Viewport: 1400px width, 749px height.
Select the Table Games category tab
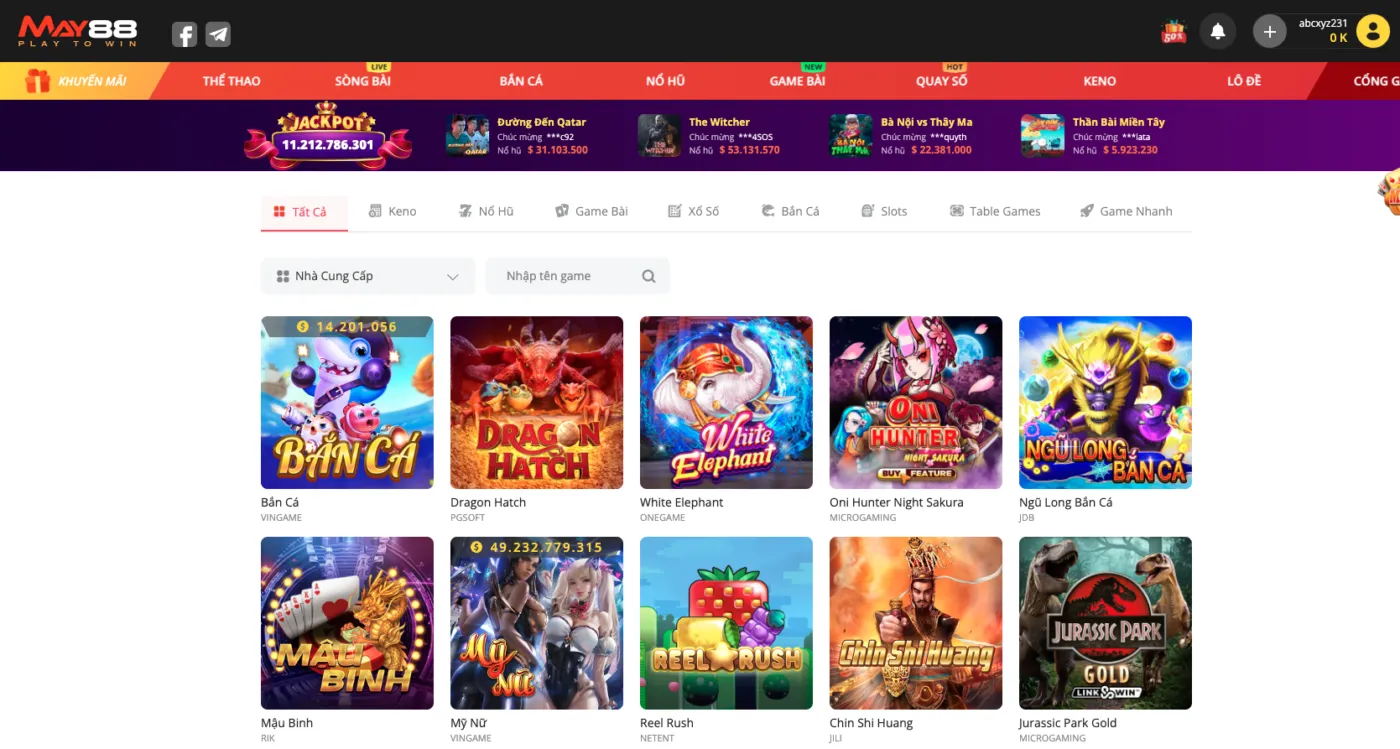coord(995,211)
